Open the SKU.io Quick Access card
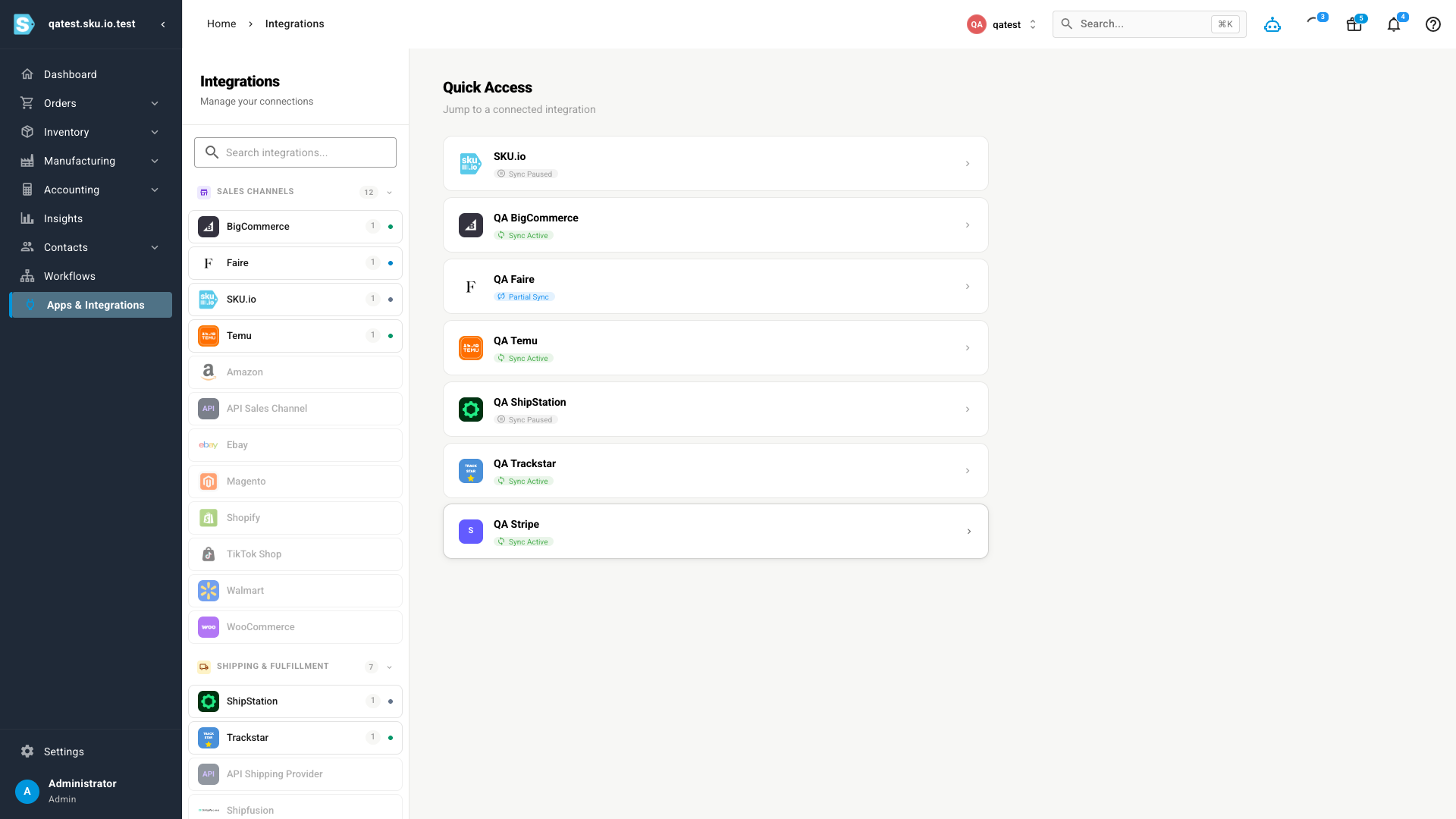 point(715,164)
